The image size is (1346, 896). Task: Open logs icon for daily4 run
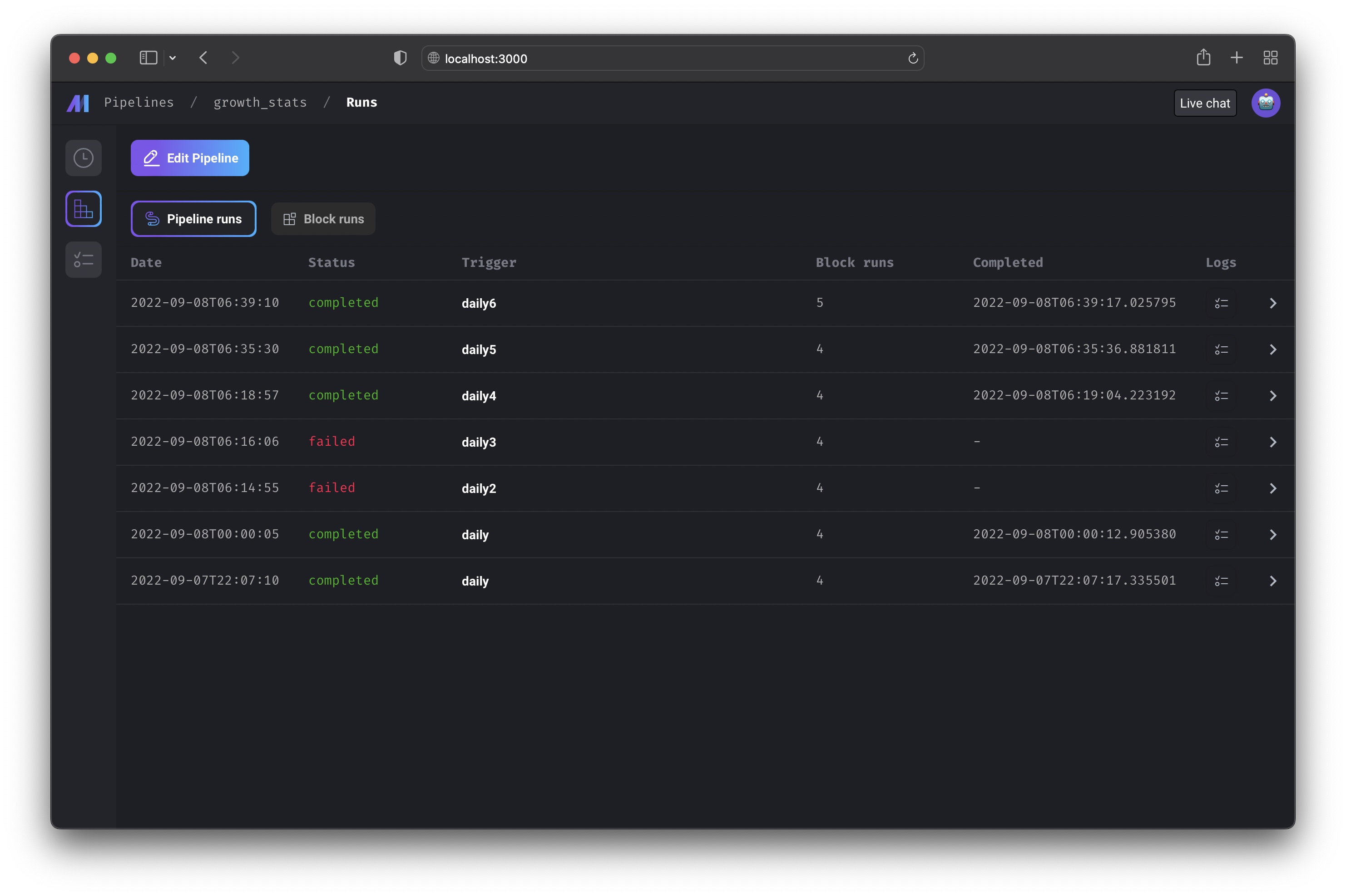click(1221, 396)
